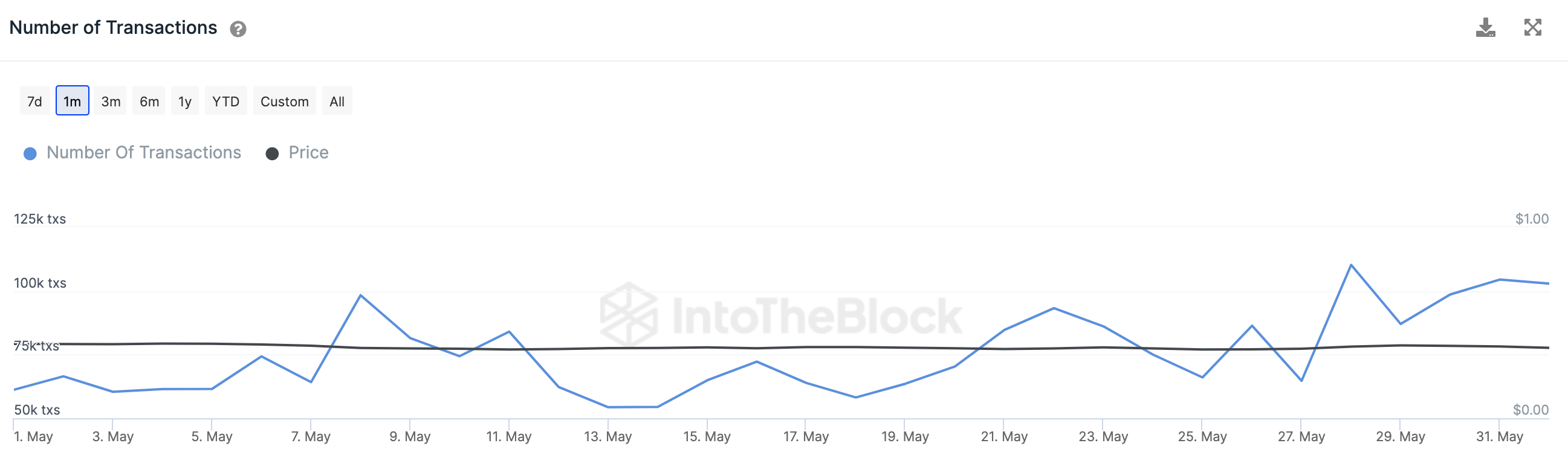This screenshot has width=1568, height=469.
Task: Click the dark Price legend dot
Action: click(x=272, y=154)
